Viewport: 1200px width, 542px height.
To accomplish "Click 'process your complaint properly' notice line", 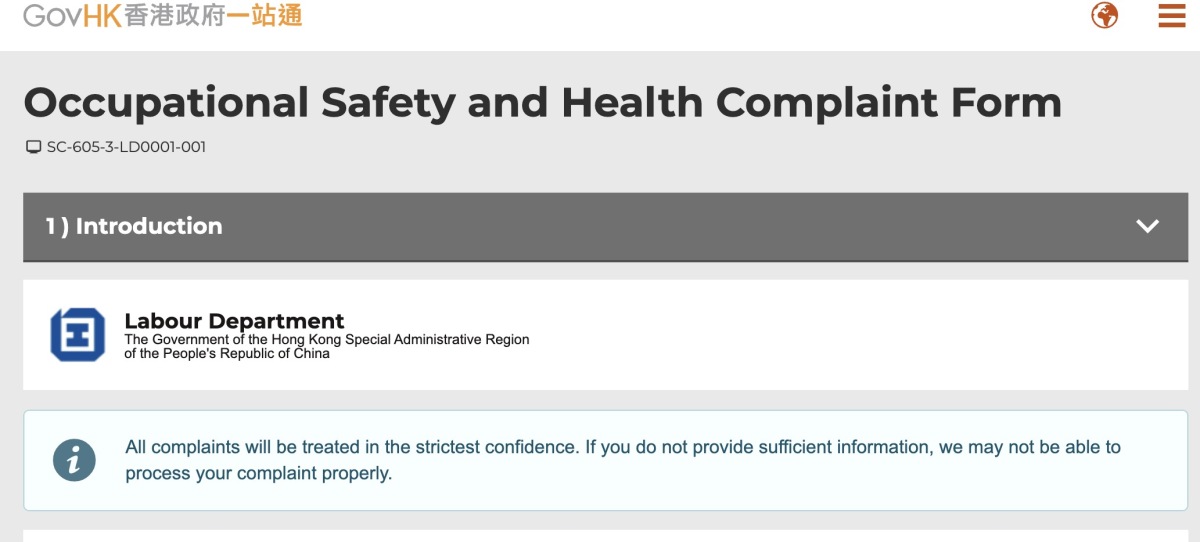I will click(x=259, y=473).
